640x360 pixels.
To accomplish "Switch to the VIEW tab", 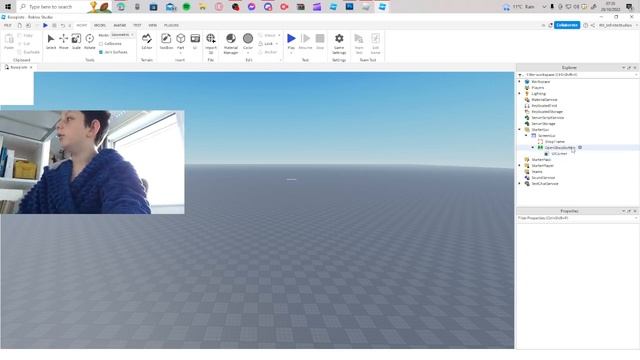I will 153,25.
